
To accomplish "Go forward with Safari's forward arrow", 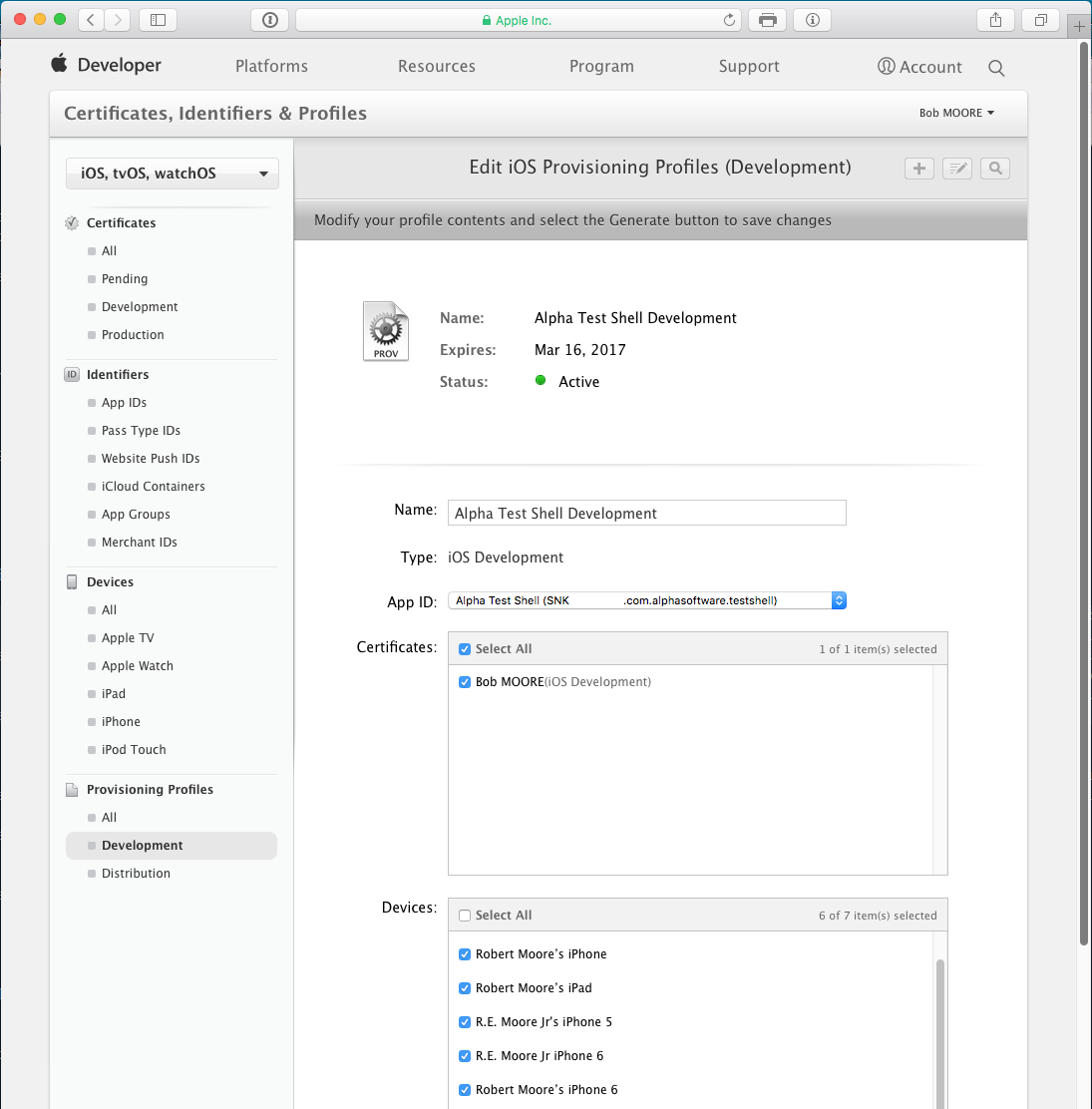I will pyautogui.click(x=118, y=20).
